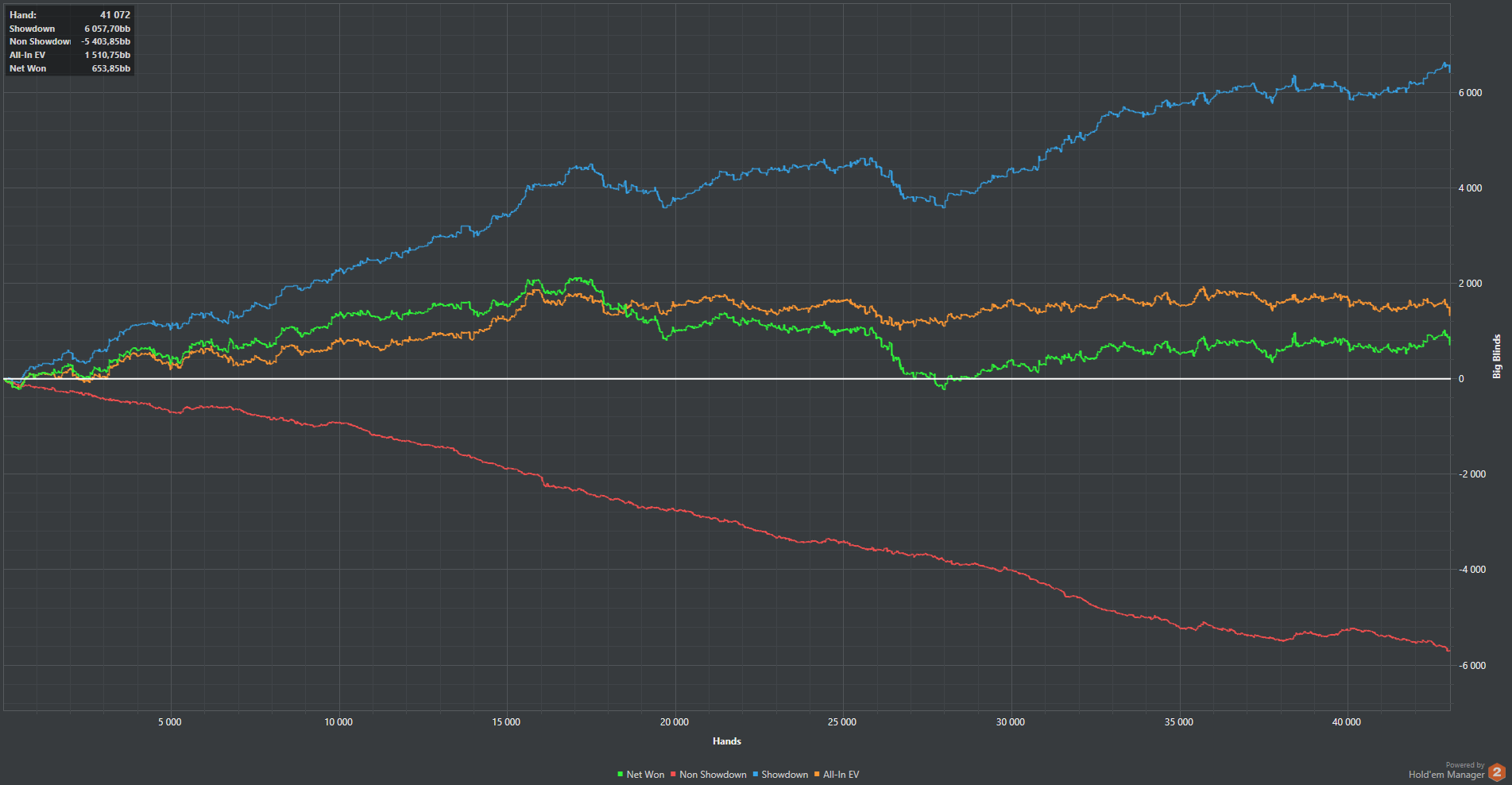
Task: Click the x-axis label '40 000'
Action: tap(1347, 722)
